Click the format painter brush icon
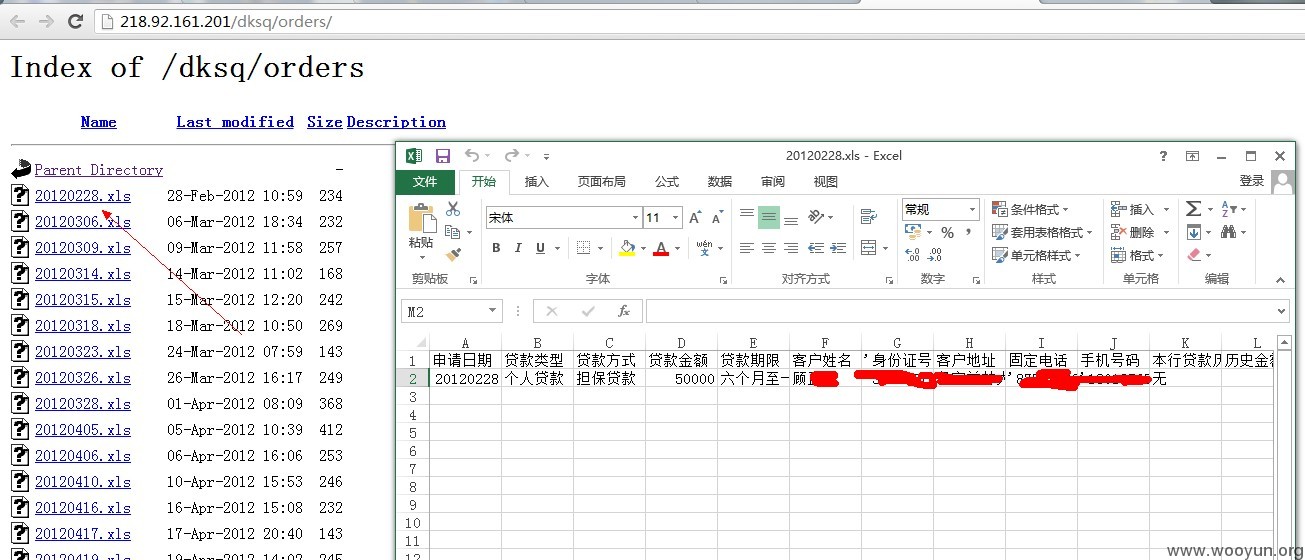This screenshot has height=560, width=1305. click(x=453, y=255)
